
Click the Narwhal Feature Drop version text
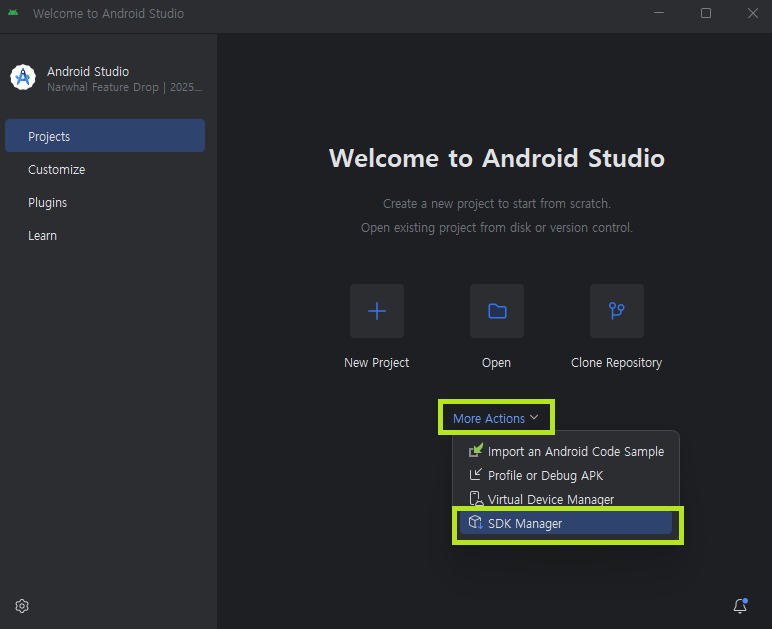(125, 87)
